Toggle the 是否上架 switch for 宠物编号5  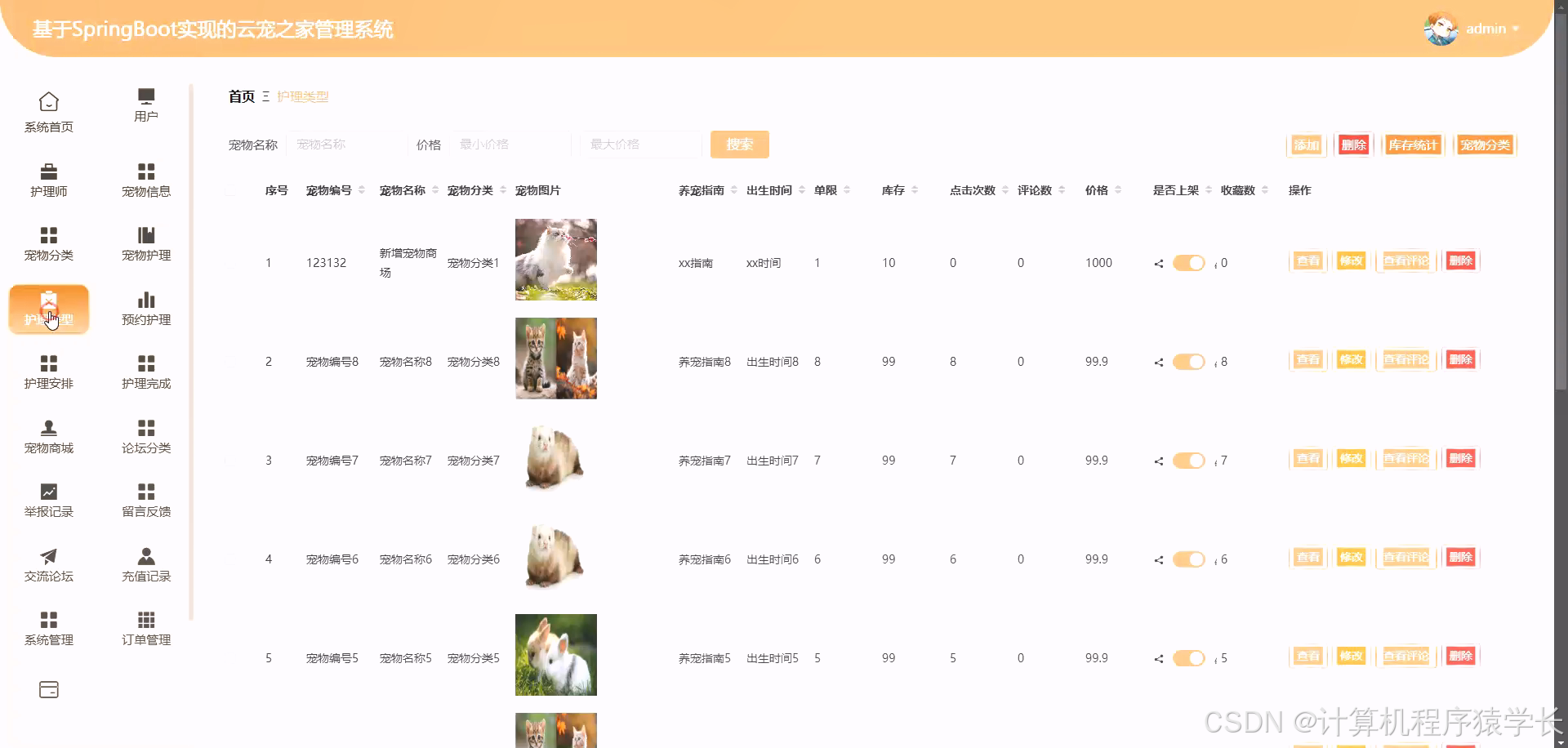click(1189, 657)
